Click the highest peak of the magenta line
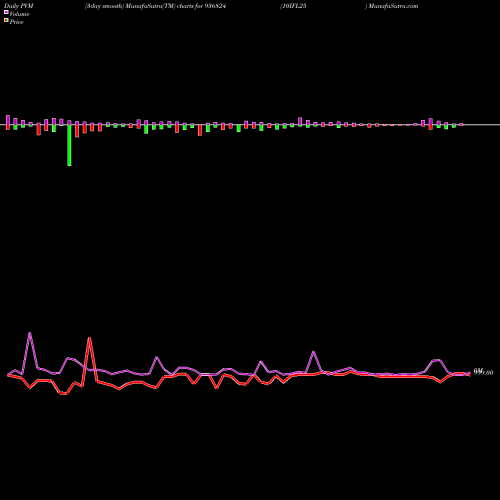500x500 pixels. [x=30, y=333]
